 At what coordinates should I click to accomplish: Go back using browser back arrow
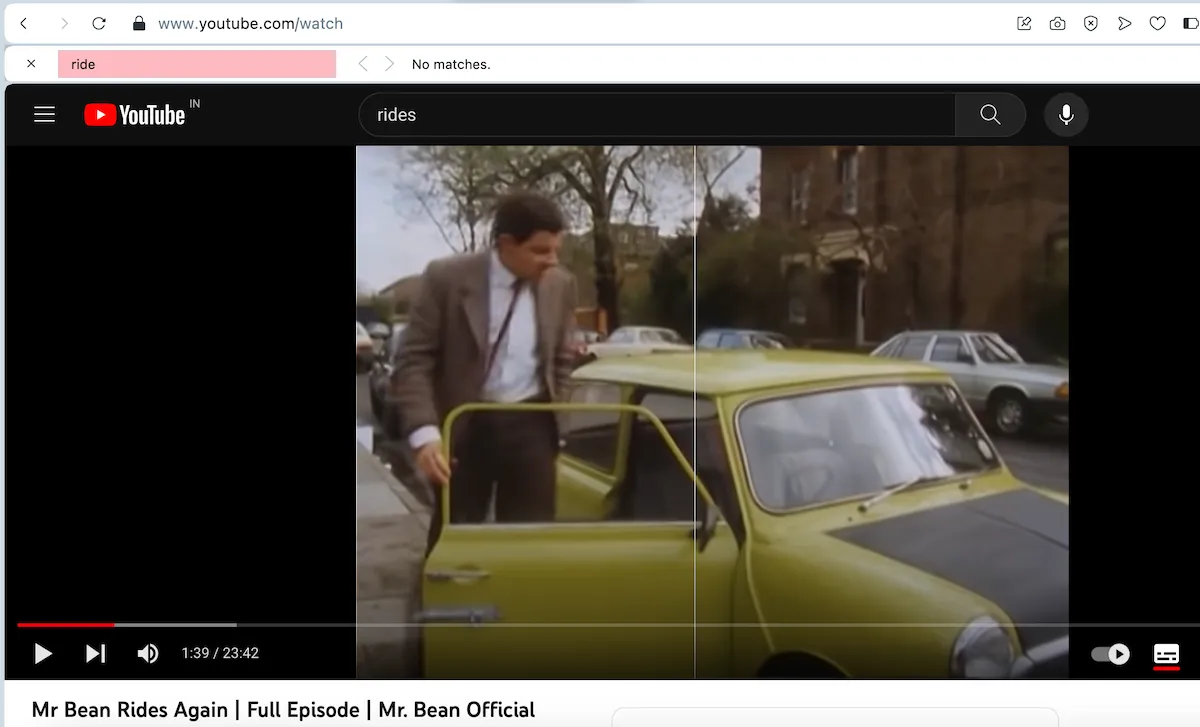[x=24, y=23]
